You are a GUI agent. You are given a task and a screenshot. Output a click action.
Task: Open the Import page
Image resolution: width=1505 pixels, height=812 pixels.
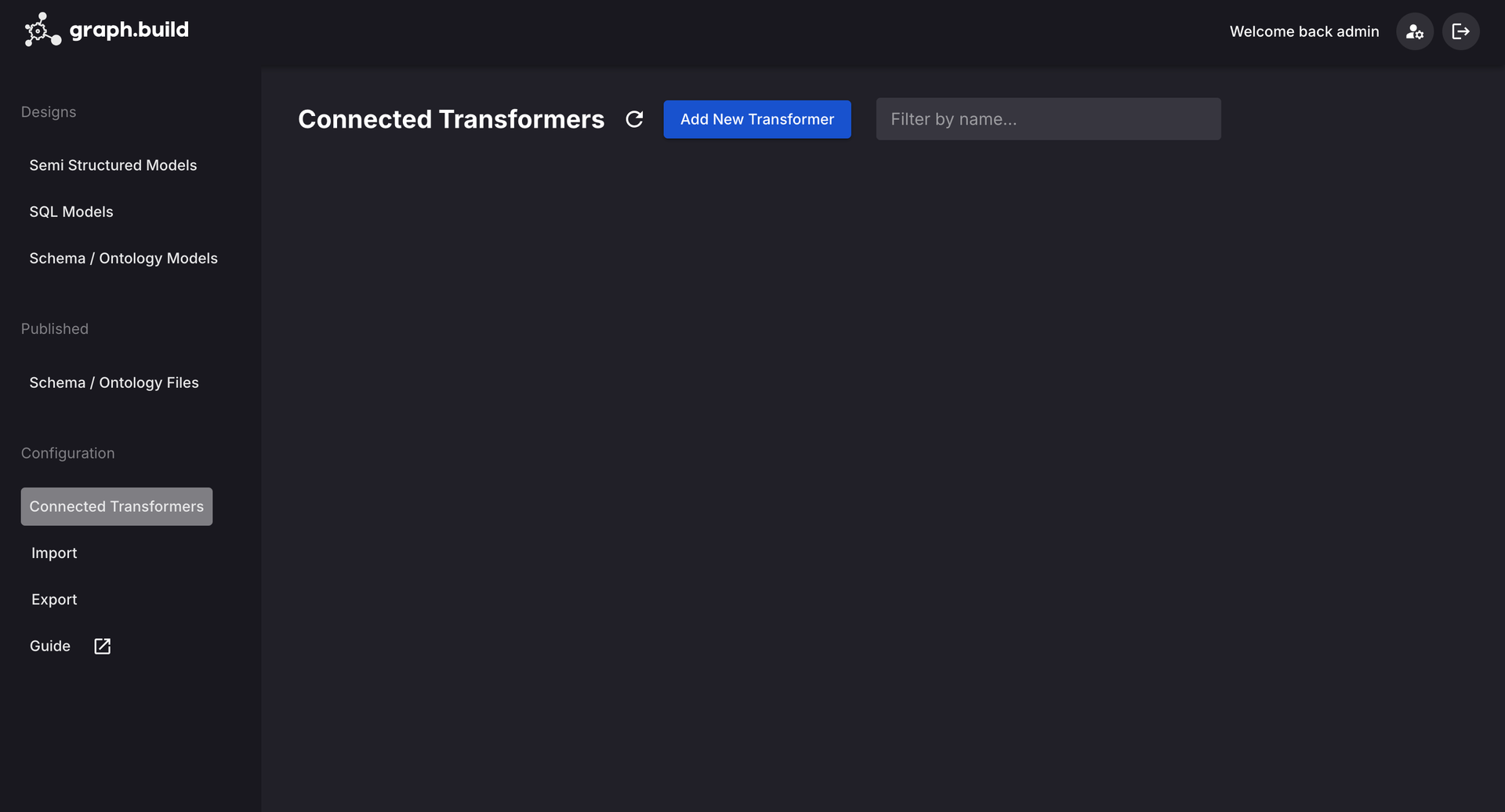54,553
